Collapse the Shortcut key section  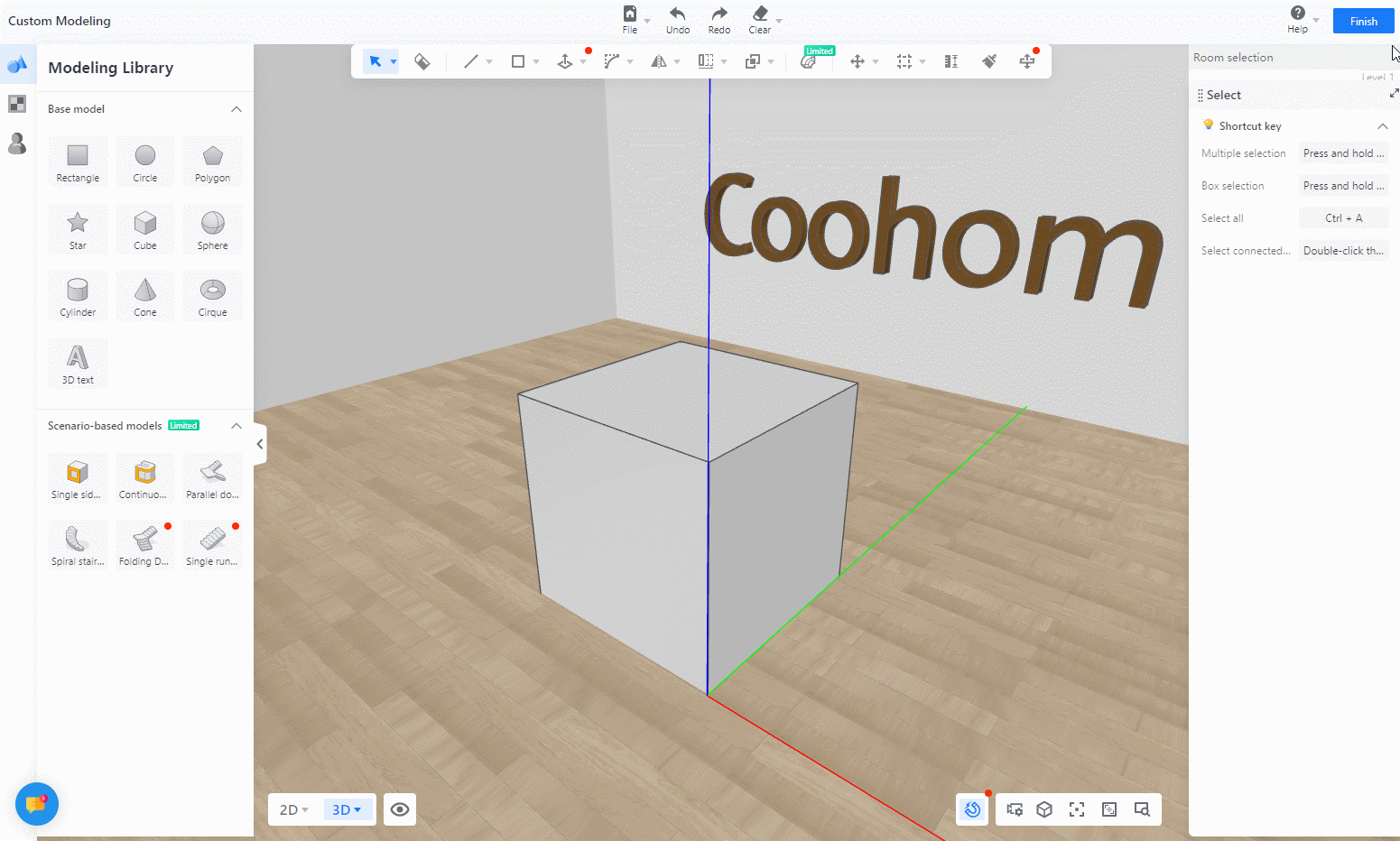coord(1383,126)
